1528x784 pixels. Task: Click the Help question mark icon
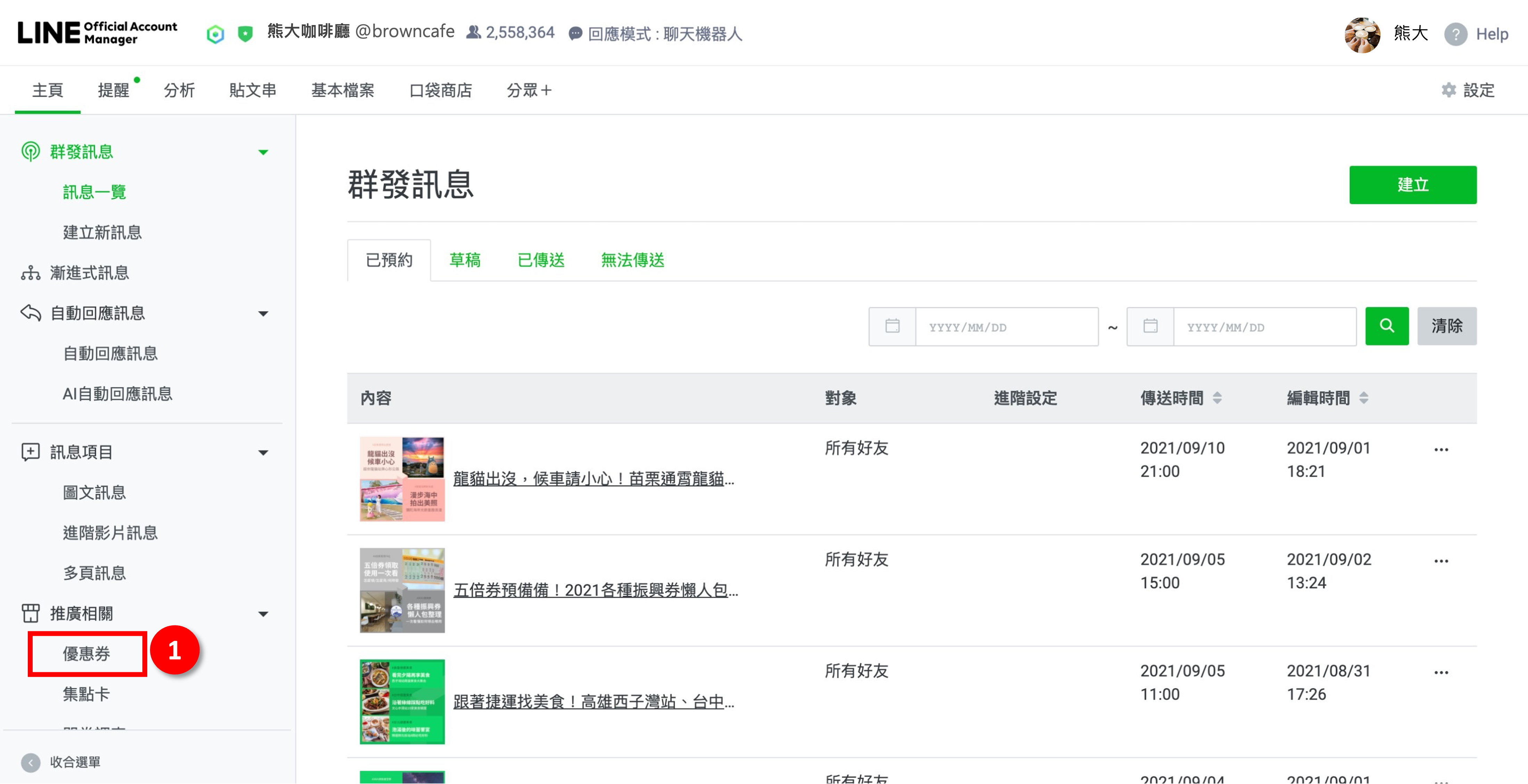point(1456,34)
